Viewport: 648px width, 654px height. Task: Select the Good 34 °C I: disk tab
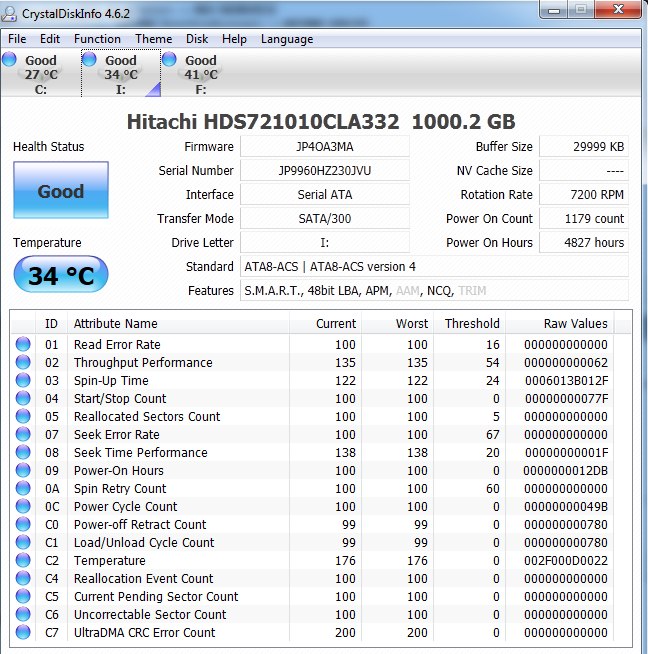(121, 73)
